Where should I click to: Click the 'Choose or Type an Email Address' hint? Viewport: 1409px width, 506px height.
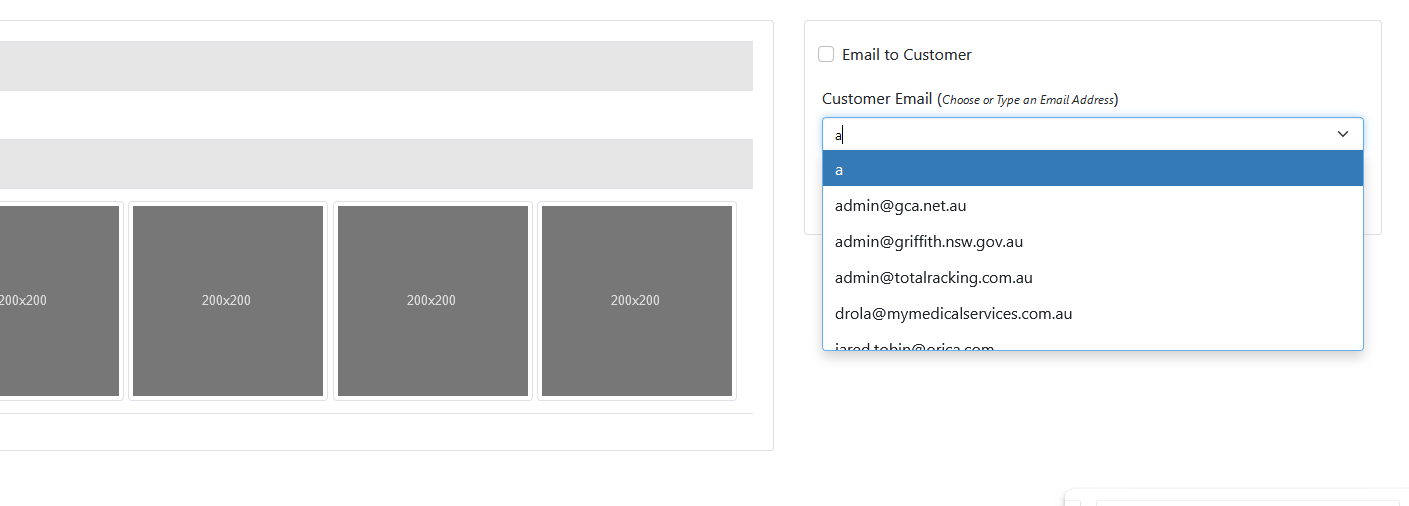tap(1028, 100)
